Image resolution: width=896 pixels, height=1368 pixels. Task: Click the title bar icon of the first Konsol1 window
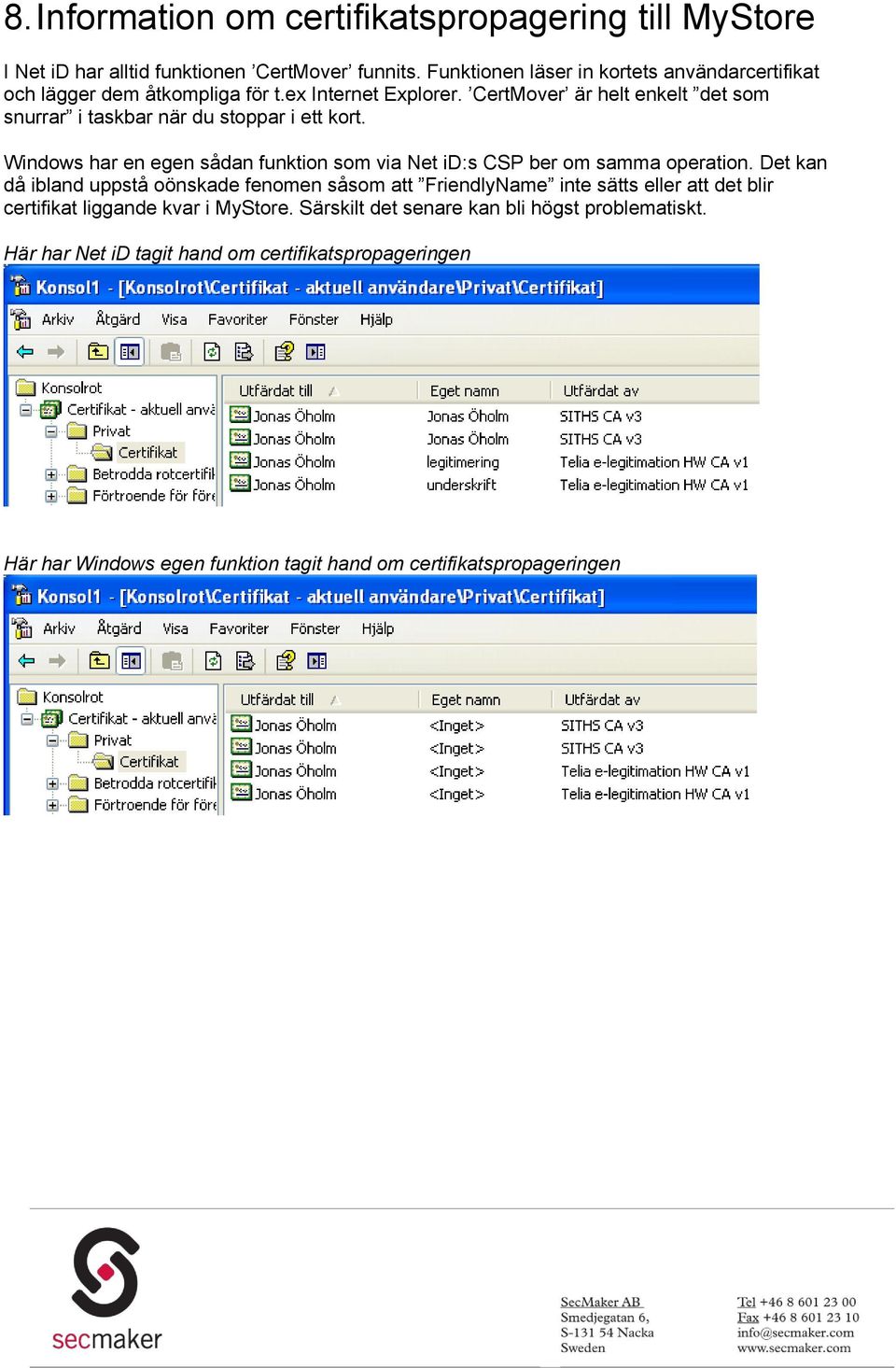pos(21,287)
